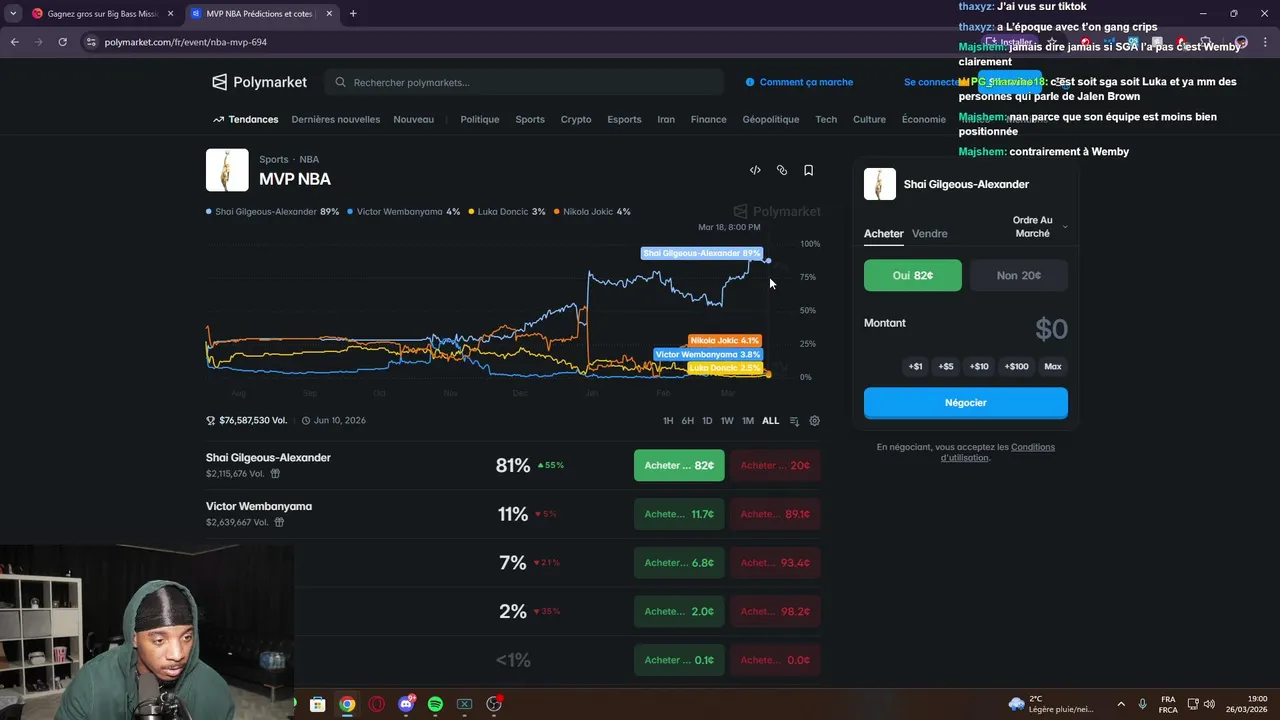Click the MVP NBA trophy thumbnail
1280x720 pixels.
click(227, 170)
